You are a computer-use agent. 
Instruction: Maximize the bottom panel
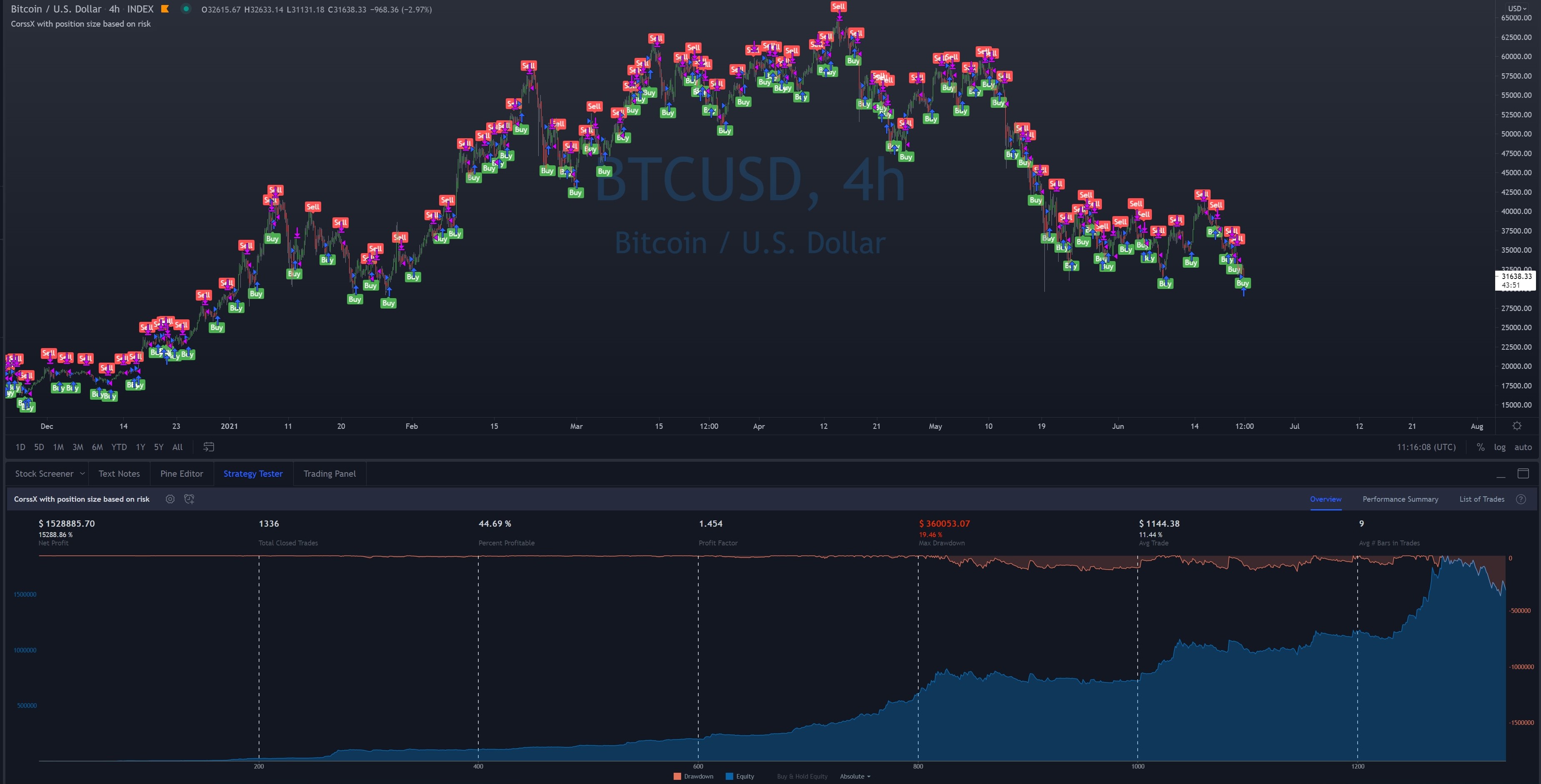pos(1523,474)
